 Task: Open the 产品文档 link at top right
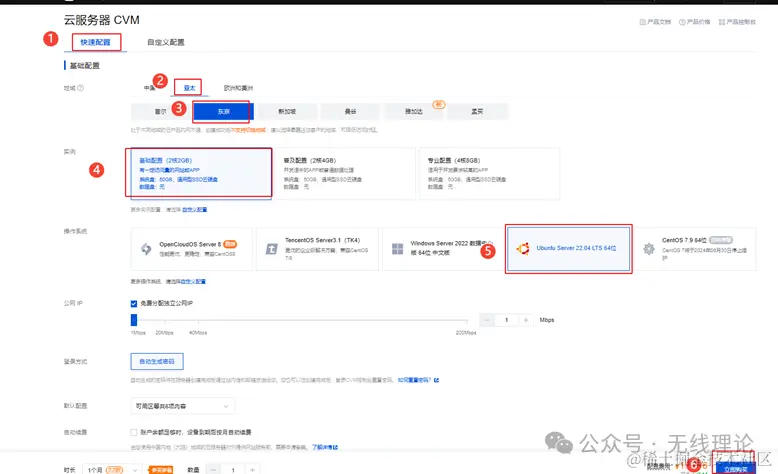(x=655, y=22)
